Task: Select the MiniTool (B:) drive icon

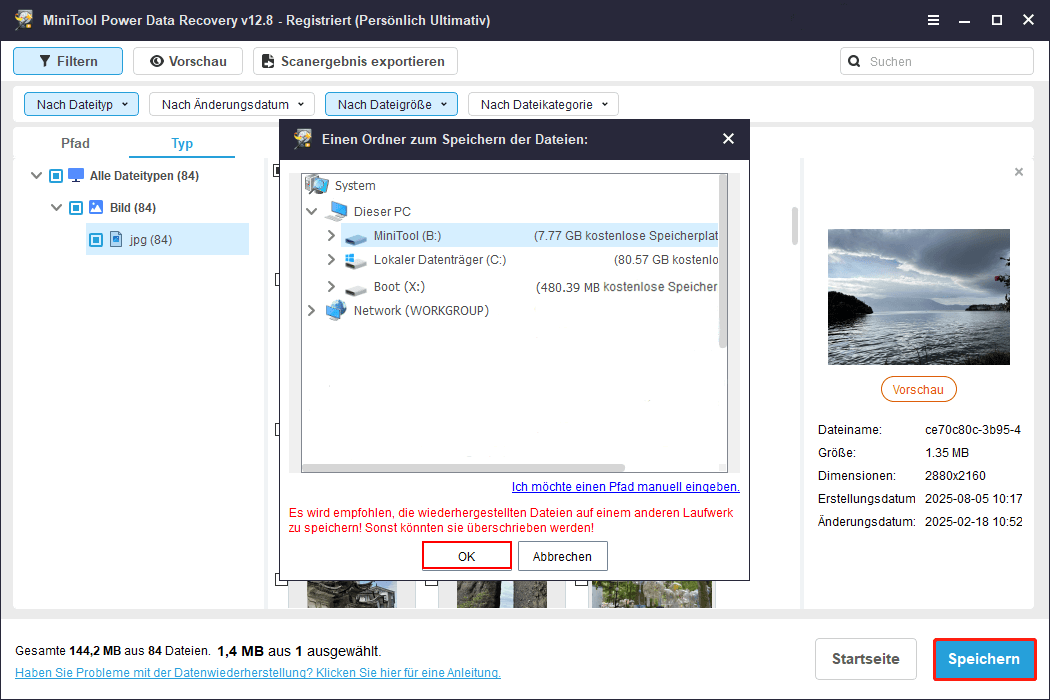Action: [x=354, y=235]
